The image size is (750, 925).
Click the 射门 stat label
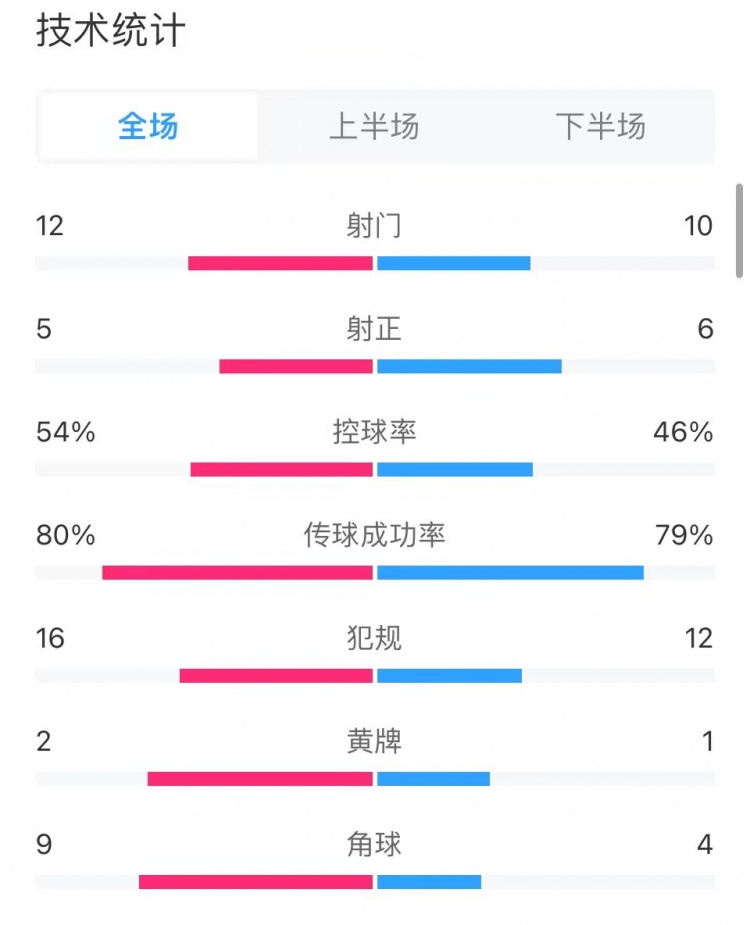[374, 226]
